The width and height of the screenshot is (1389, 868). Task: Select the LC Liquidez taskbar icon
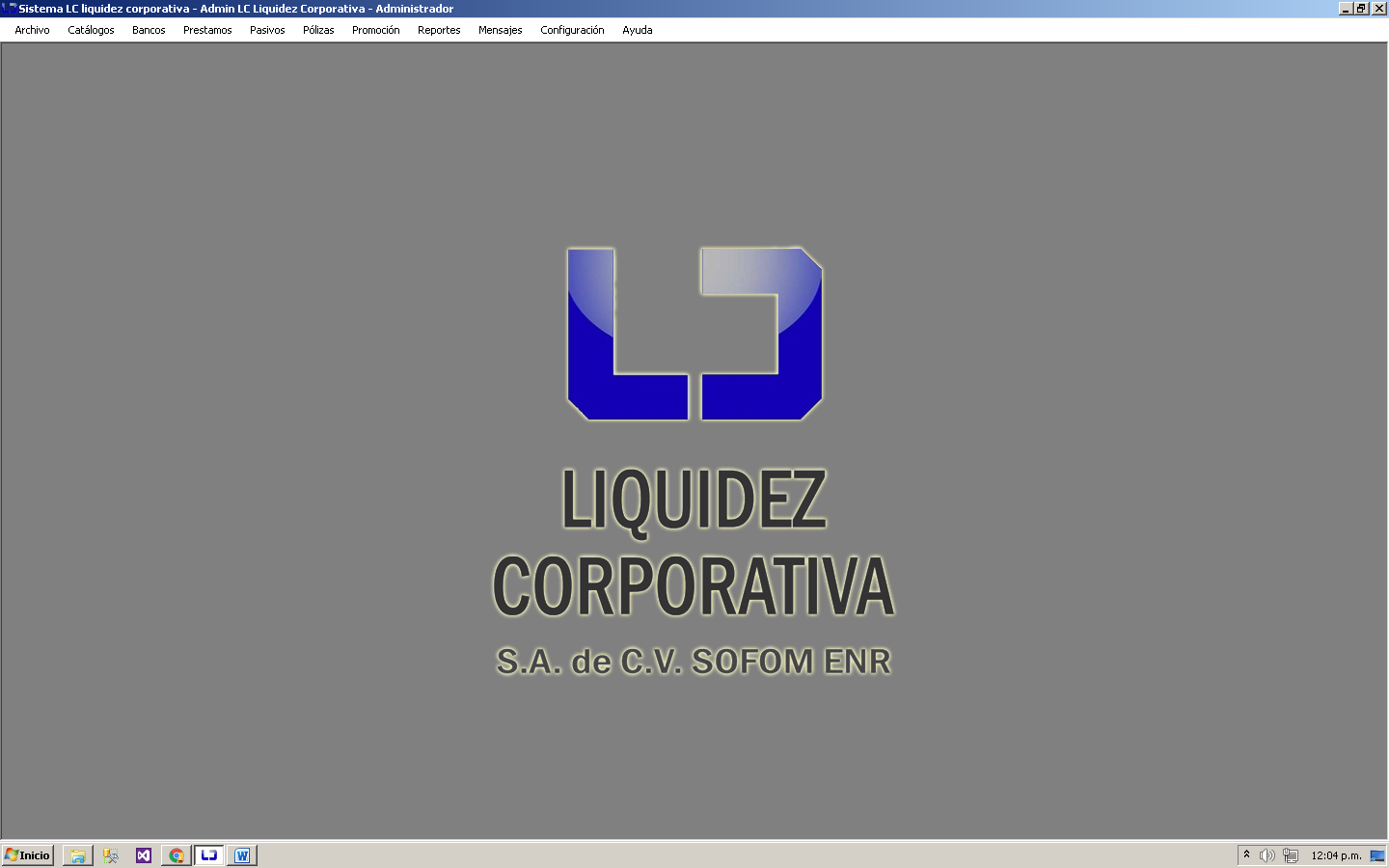click(209, 855)
